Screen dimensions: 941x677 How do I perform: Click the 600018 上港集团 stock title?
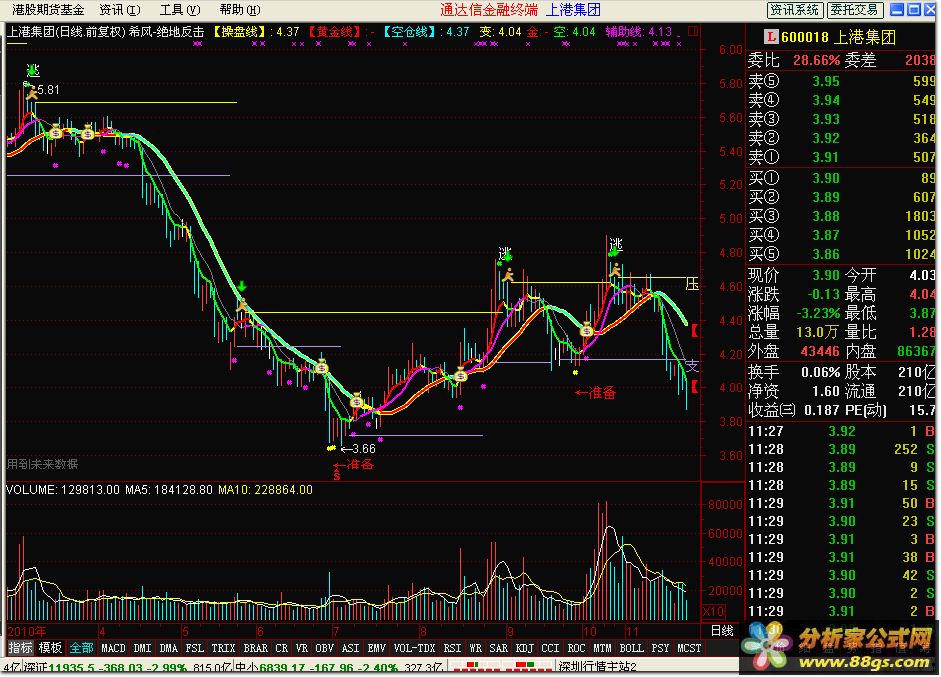click(x=838, y=37)
